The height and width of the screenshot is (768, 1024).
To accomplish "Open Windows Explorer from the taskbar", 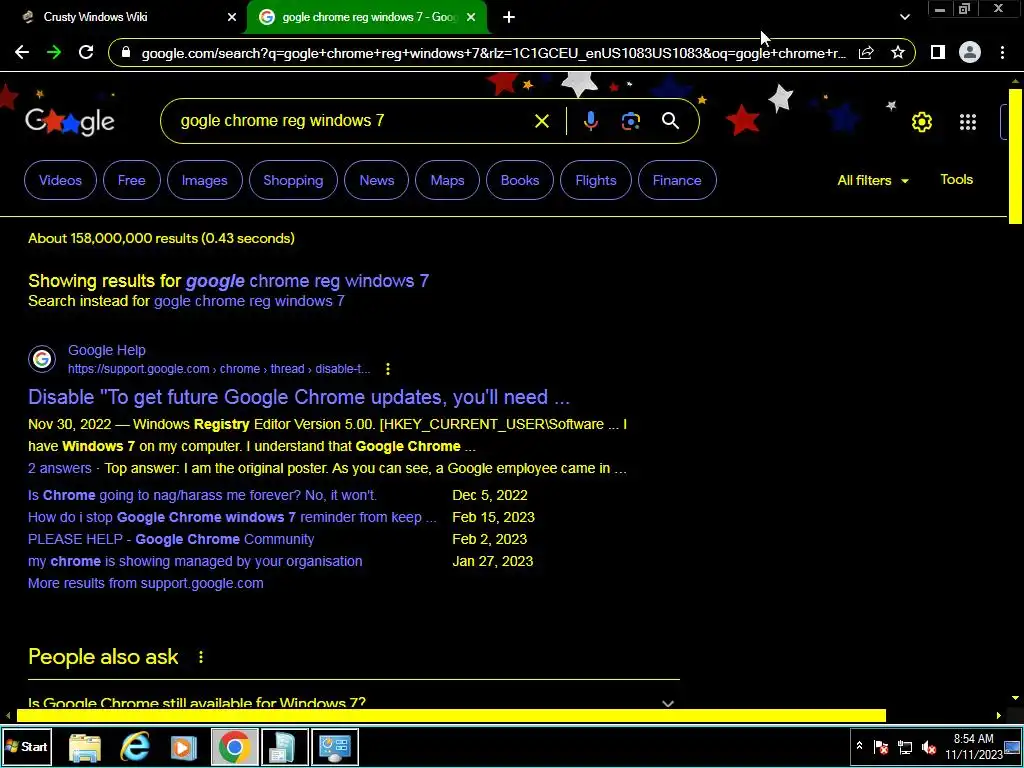I will [85, 747].
